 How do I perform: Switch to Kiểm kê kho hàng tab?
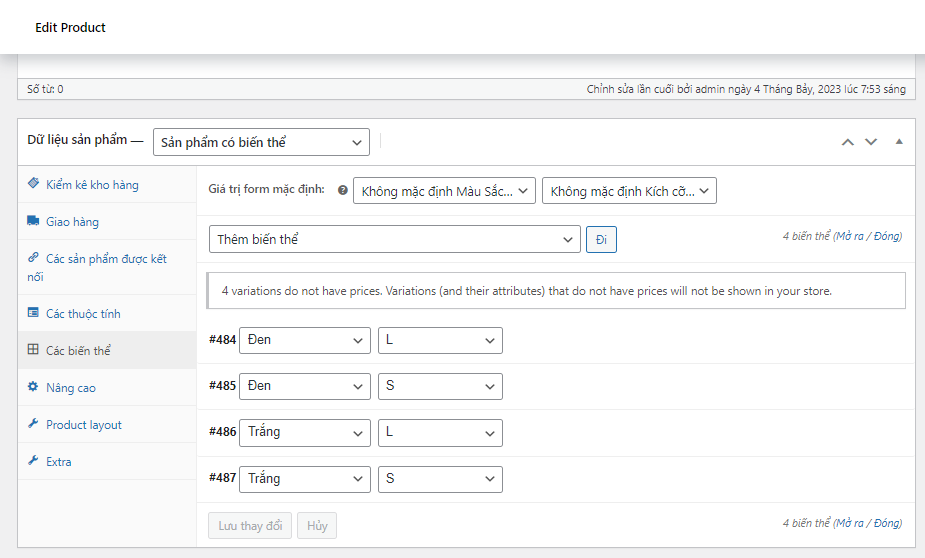click(x=107, y=185)
